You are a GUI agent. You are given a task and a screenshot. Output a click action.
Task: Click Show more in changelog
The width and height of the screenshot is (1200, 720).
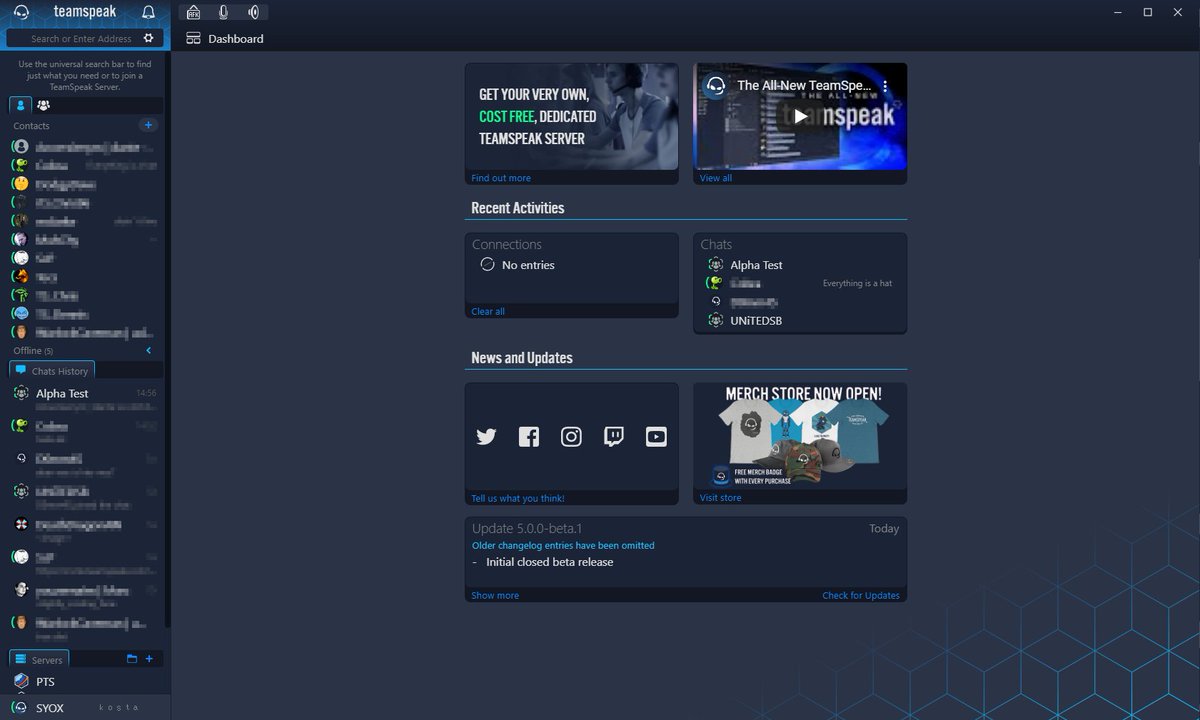click(x=495, y=595)
